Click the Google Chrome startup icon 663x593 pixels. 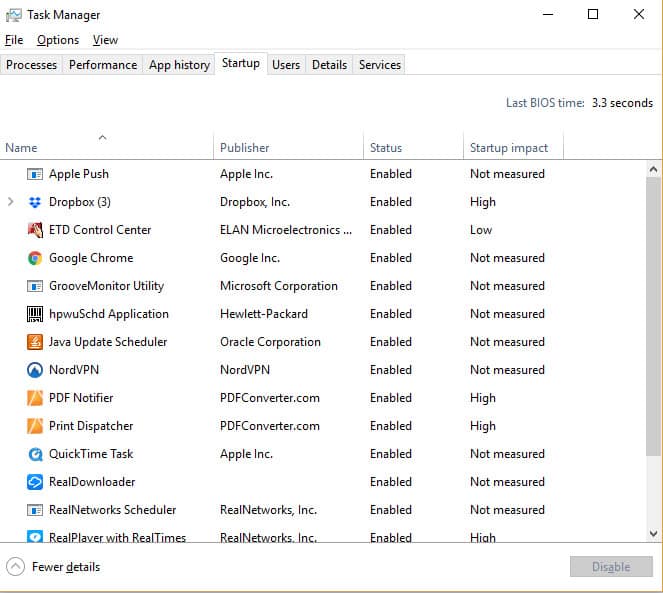click(35, 258)
